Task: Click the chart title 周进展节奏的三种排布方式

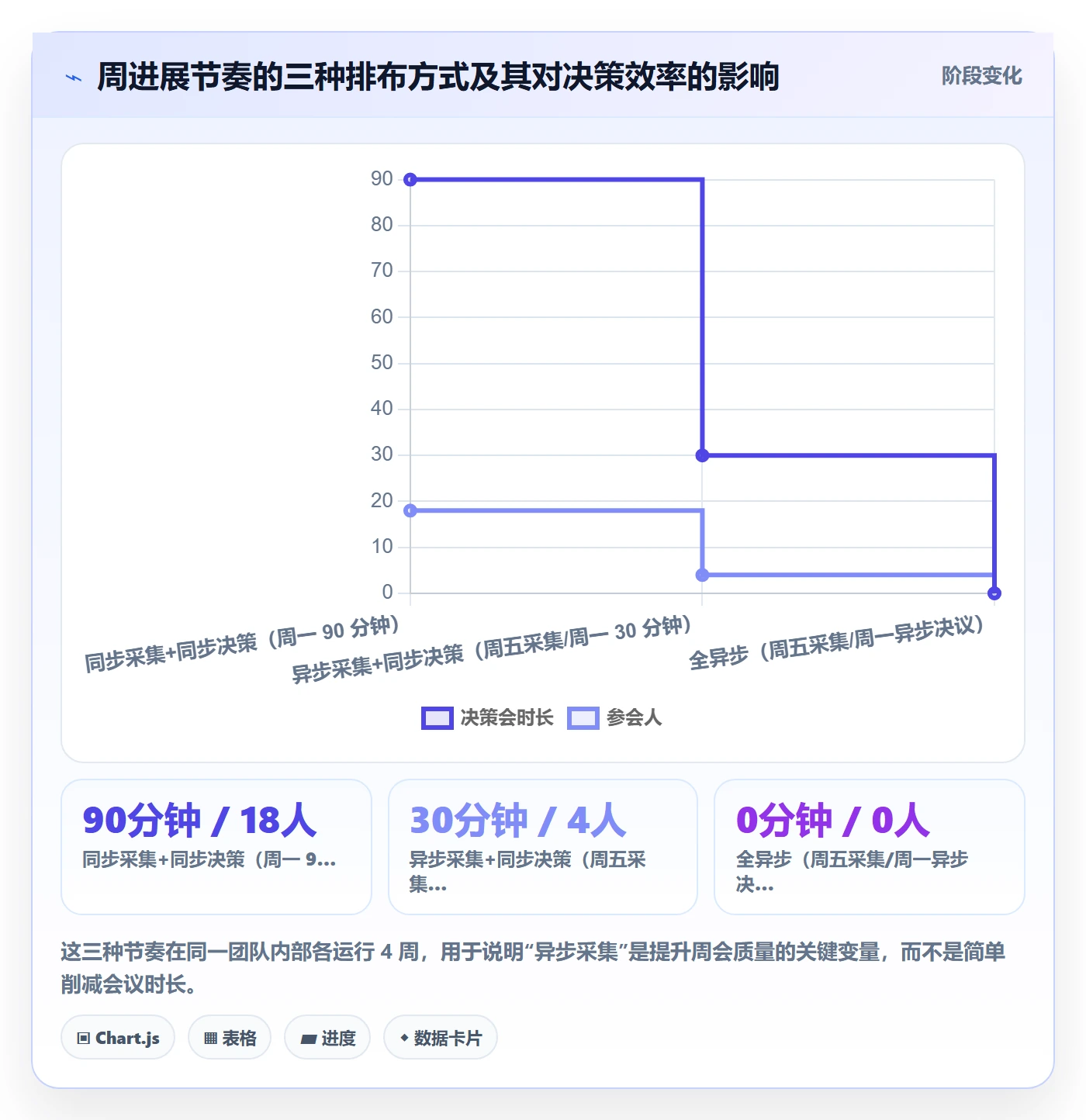Action: [438, 77]
